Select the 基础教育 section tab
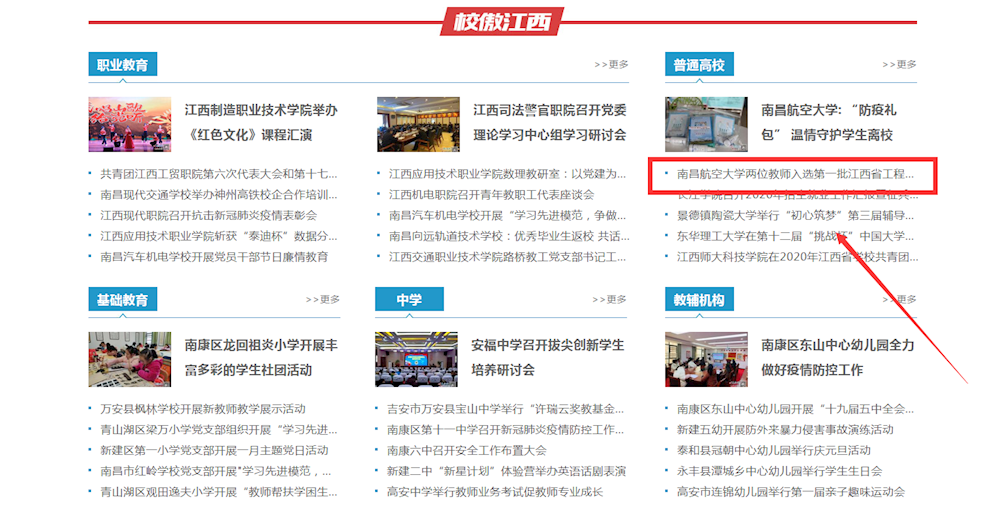 coord(122,300)
